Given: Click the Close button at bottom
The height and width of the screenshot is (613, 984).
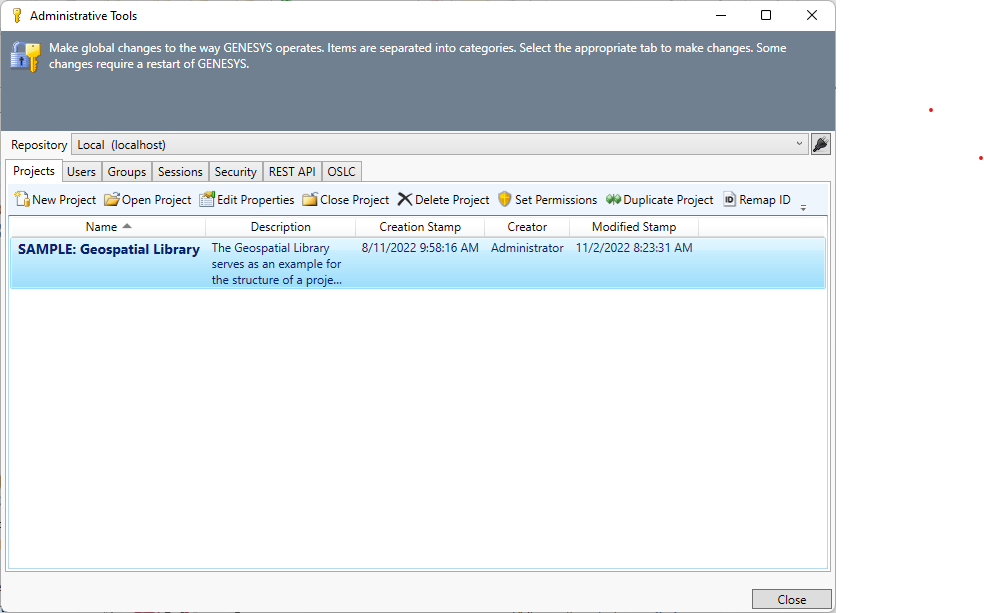Looking at the screenshot, I should 791,599.
